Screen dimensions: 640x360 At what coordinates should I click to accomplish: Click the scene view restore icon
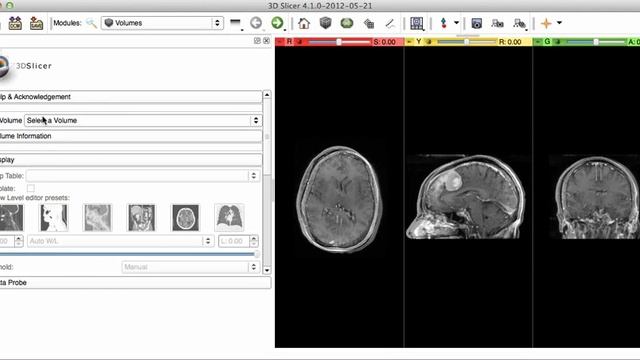pyautogui.click(x=520, y=24)
